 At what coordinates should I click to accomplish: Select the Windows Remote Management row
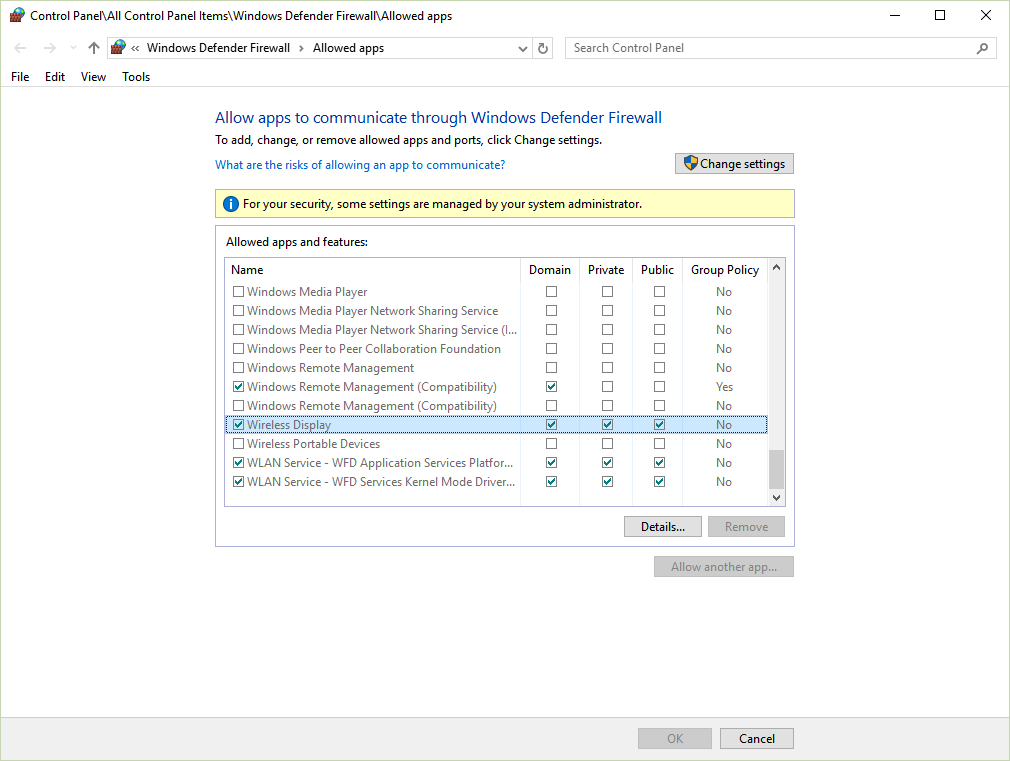click(x=497, y=368)
